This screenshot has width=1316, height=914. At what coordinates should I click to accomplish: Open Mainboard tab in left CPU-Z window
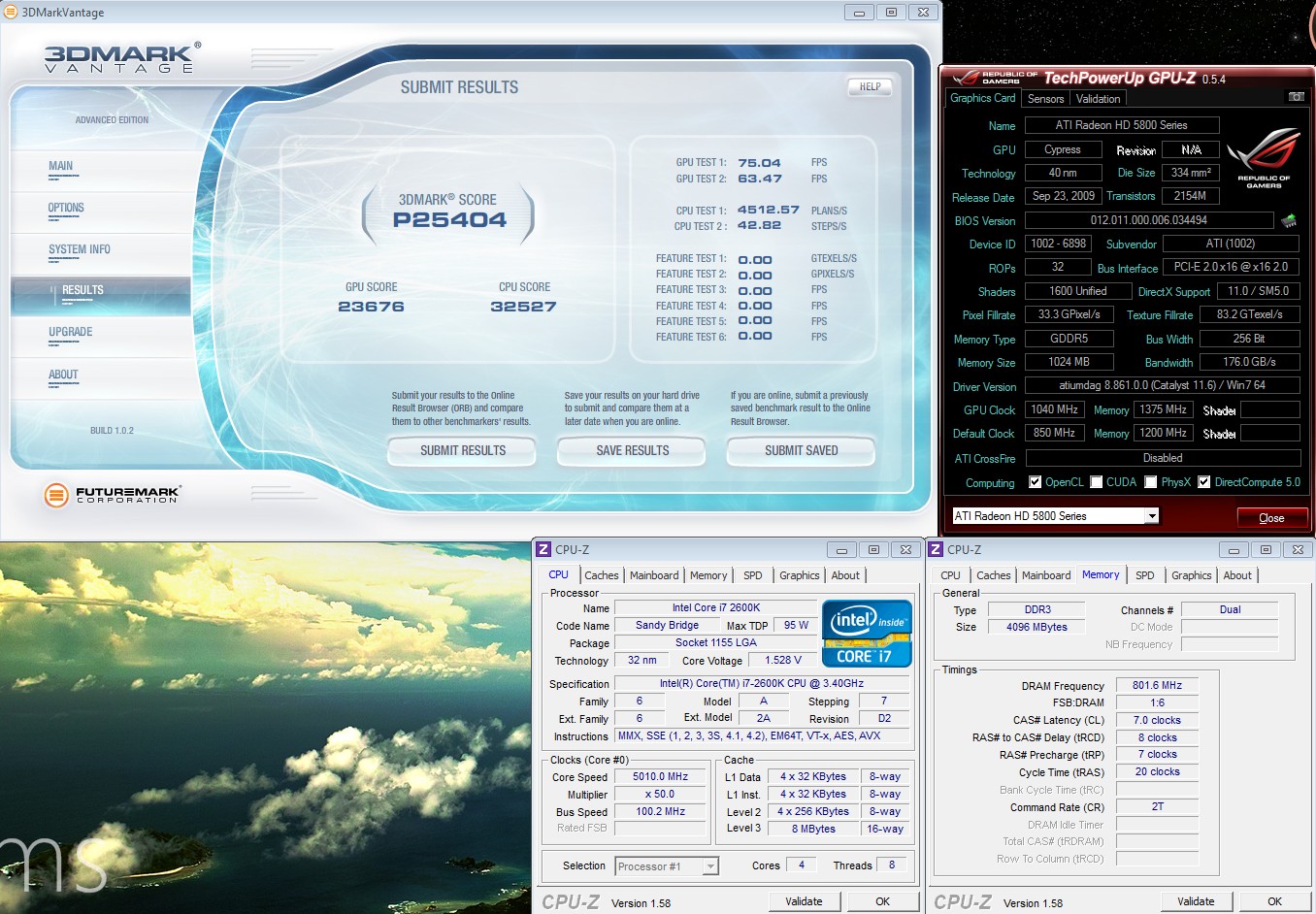[654, 575]
